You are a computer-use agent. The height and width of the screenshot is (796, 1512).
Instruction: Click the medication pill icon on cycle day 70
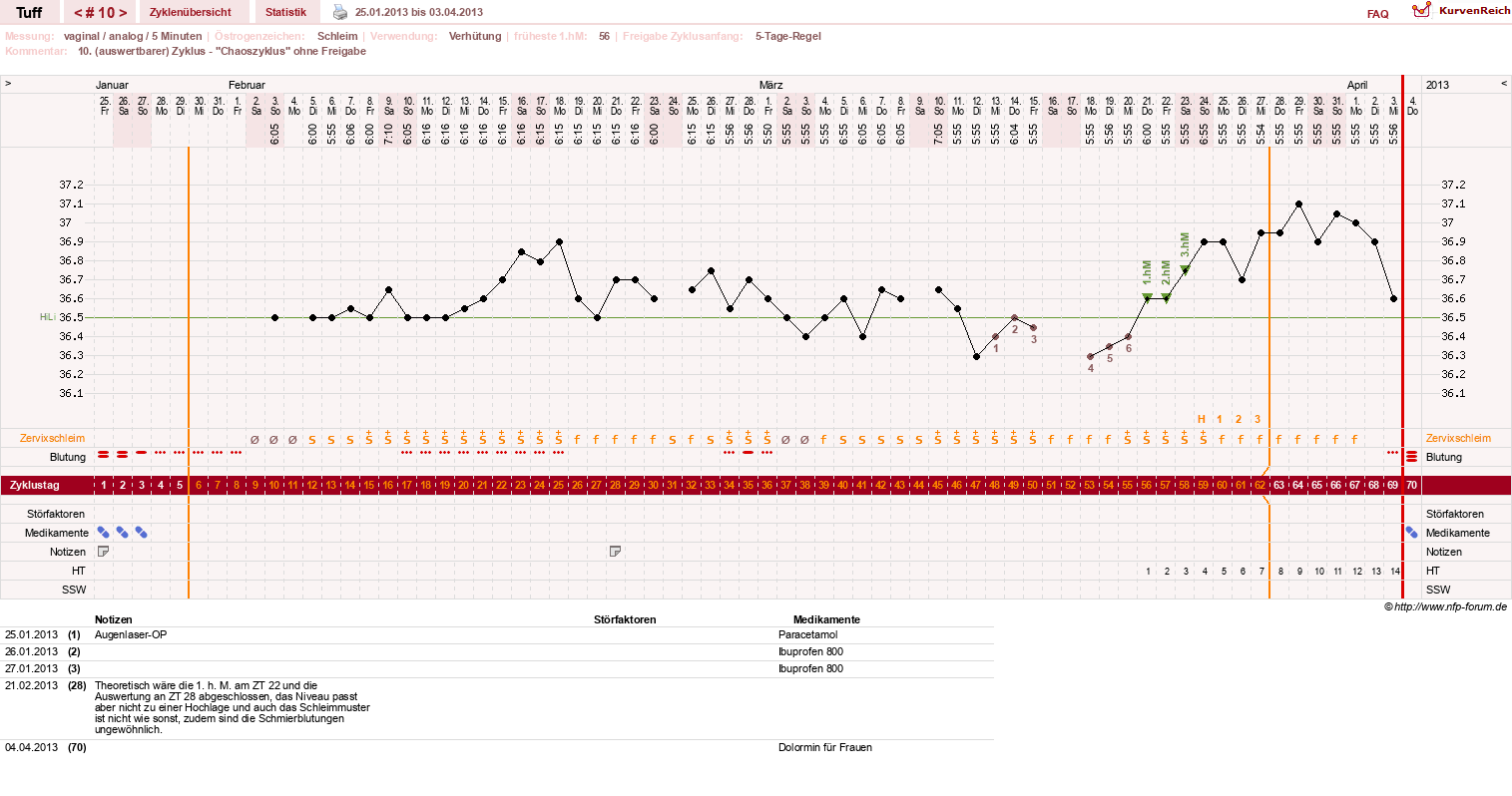(1412, 533)
